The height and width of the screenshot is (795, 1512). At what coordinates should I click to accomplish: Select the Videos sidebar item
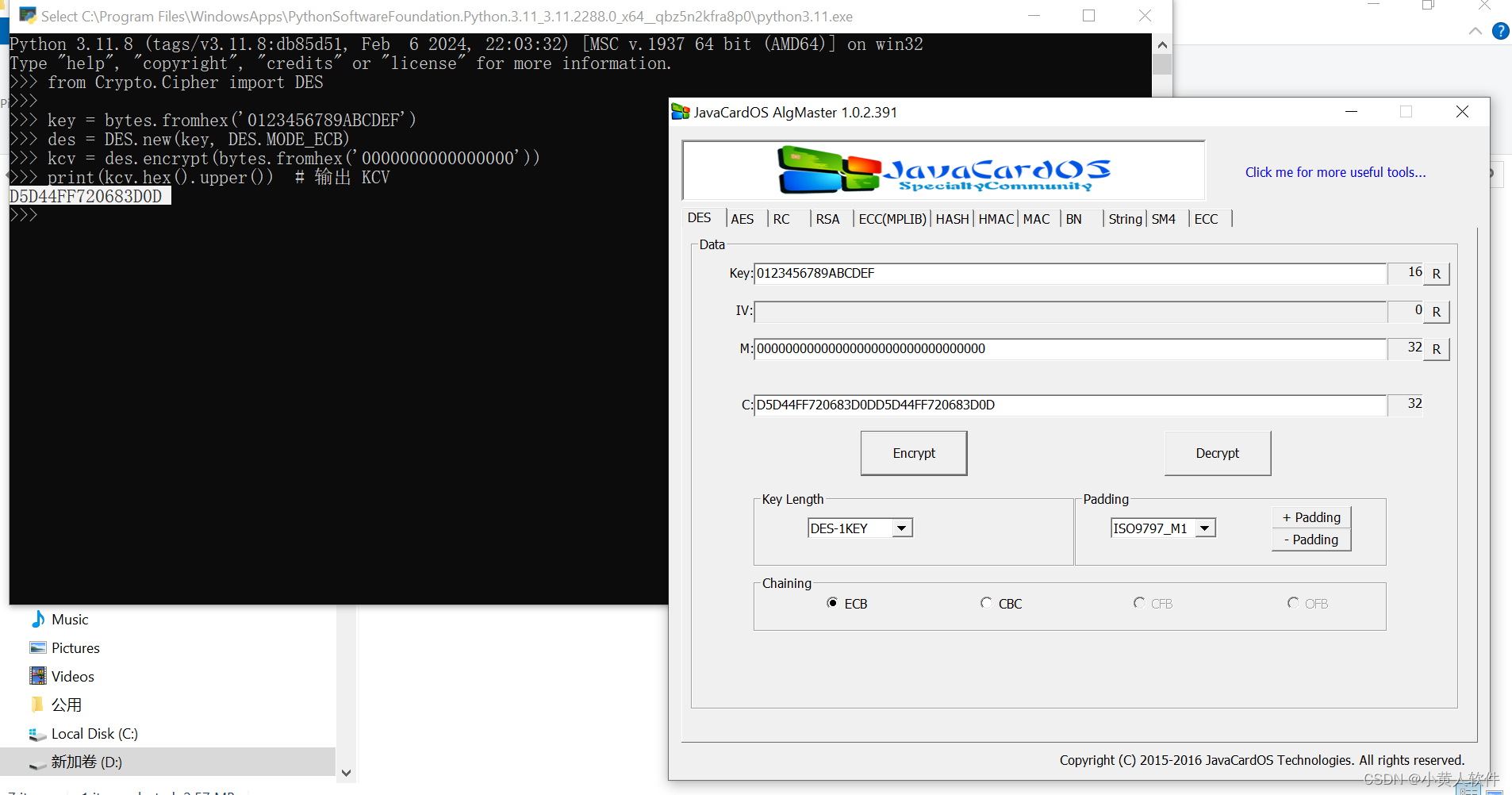coord(72,675)
